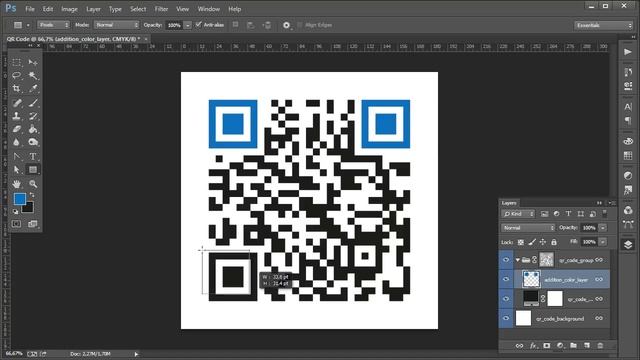Swap foreground and background colors
This screenshot has height=360, width=640.
click(32, 195)
